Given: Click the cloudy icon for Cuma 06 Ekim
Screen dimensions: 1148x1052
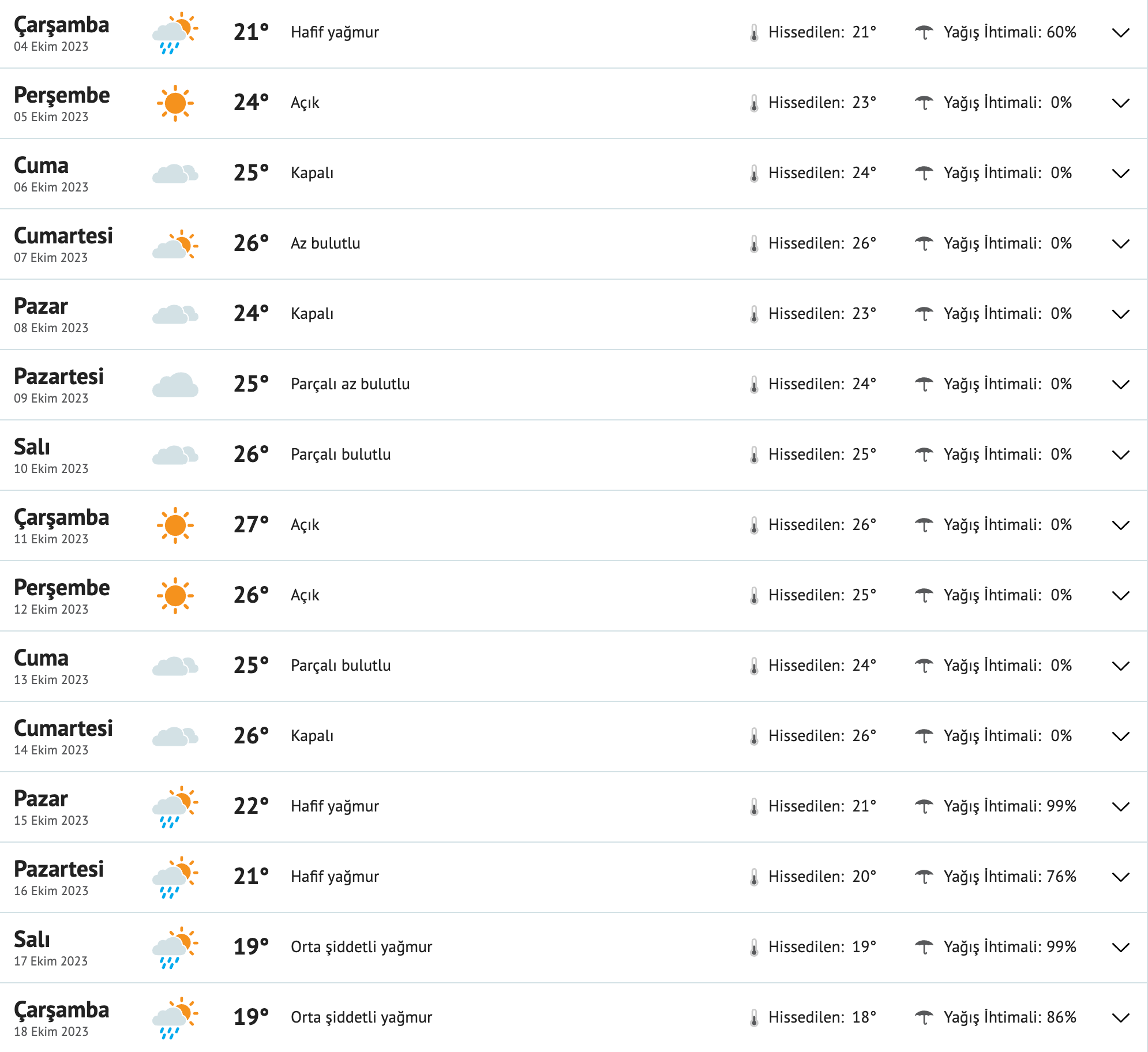Looking at the screenshot, I should (x=174, y=172).
